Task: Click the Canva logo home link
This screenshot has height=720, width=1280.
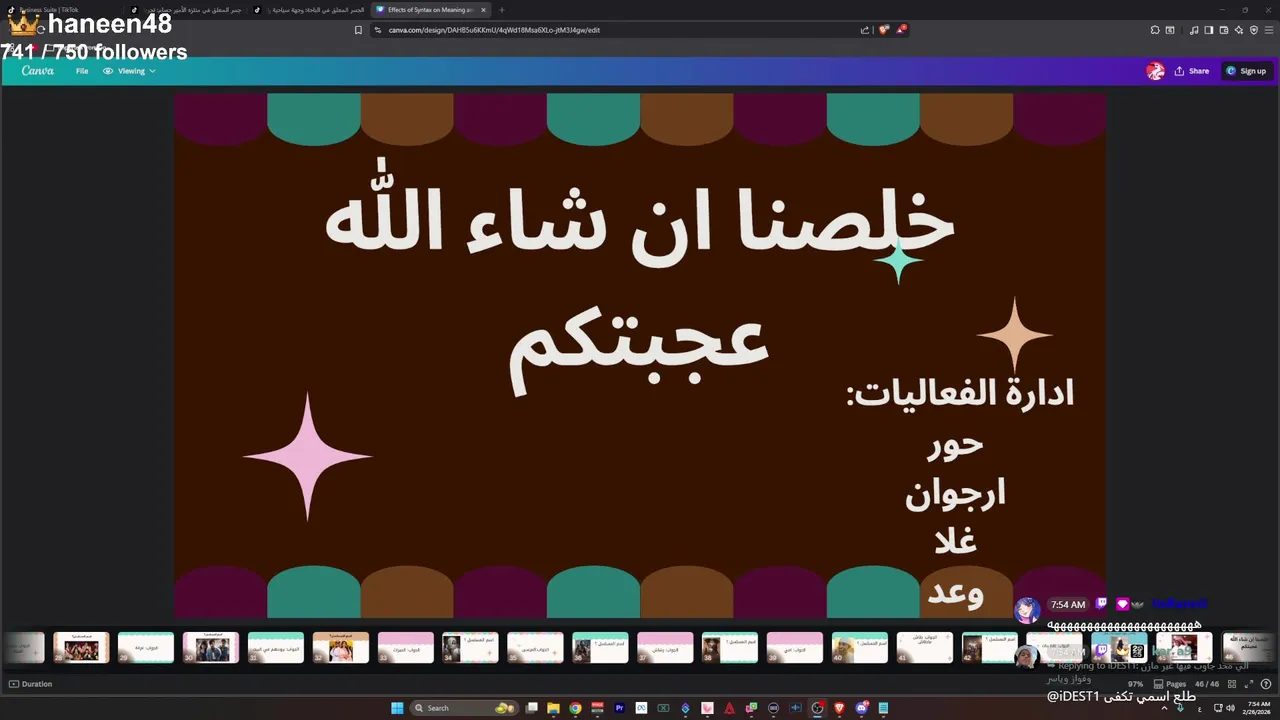Action: [38, 71]
